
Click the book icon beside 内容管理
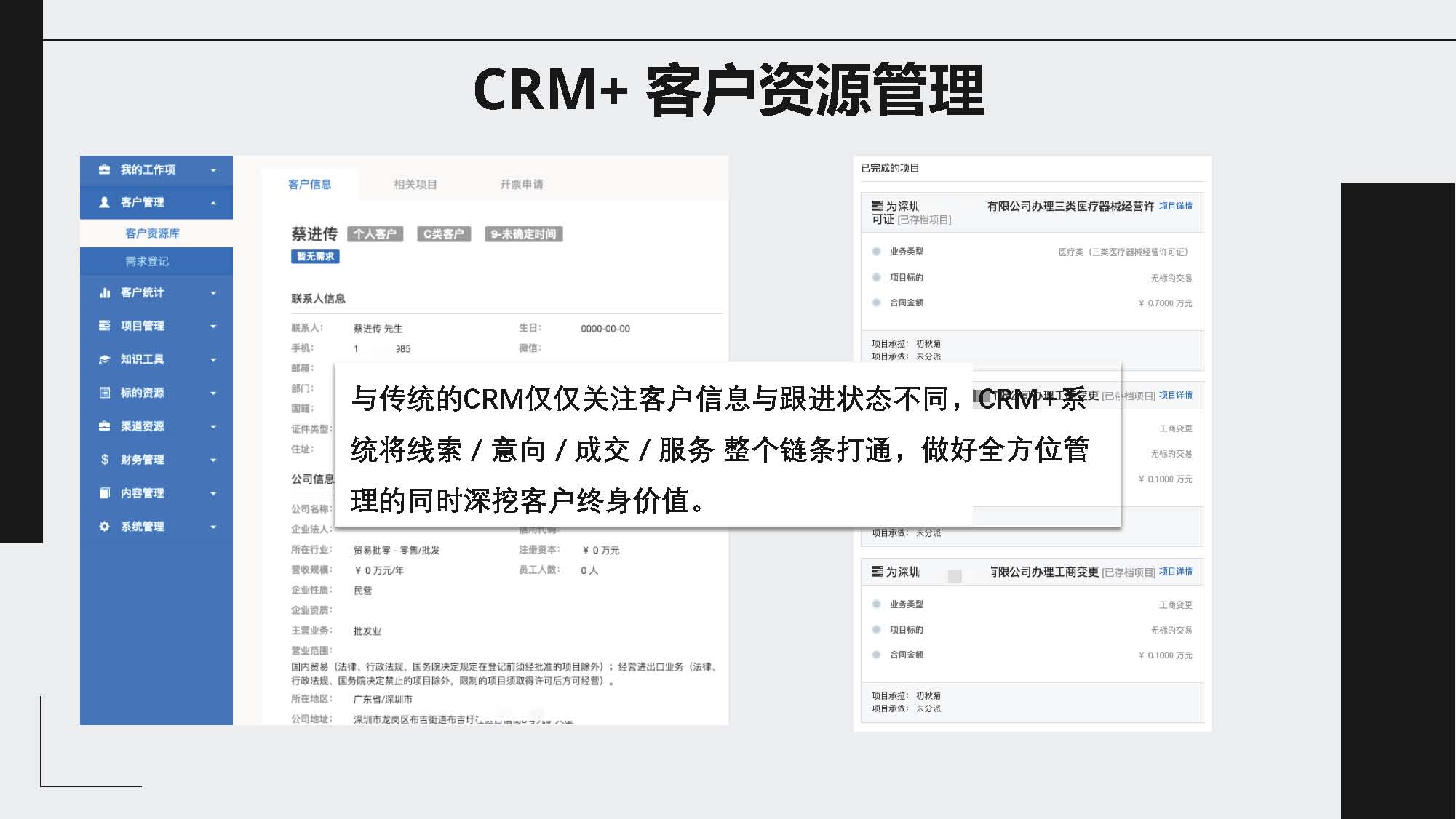point(104,493)
